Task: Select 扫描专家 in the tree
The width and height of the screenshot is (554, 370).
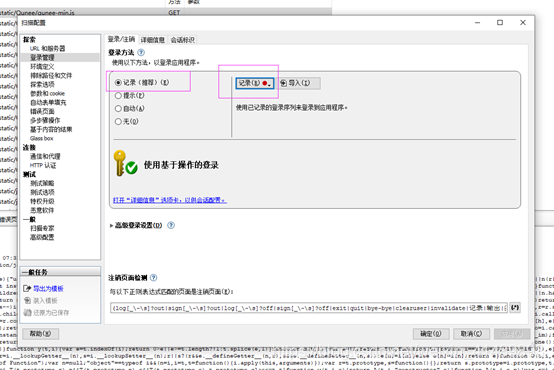Action: coord(42,228)
